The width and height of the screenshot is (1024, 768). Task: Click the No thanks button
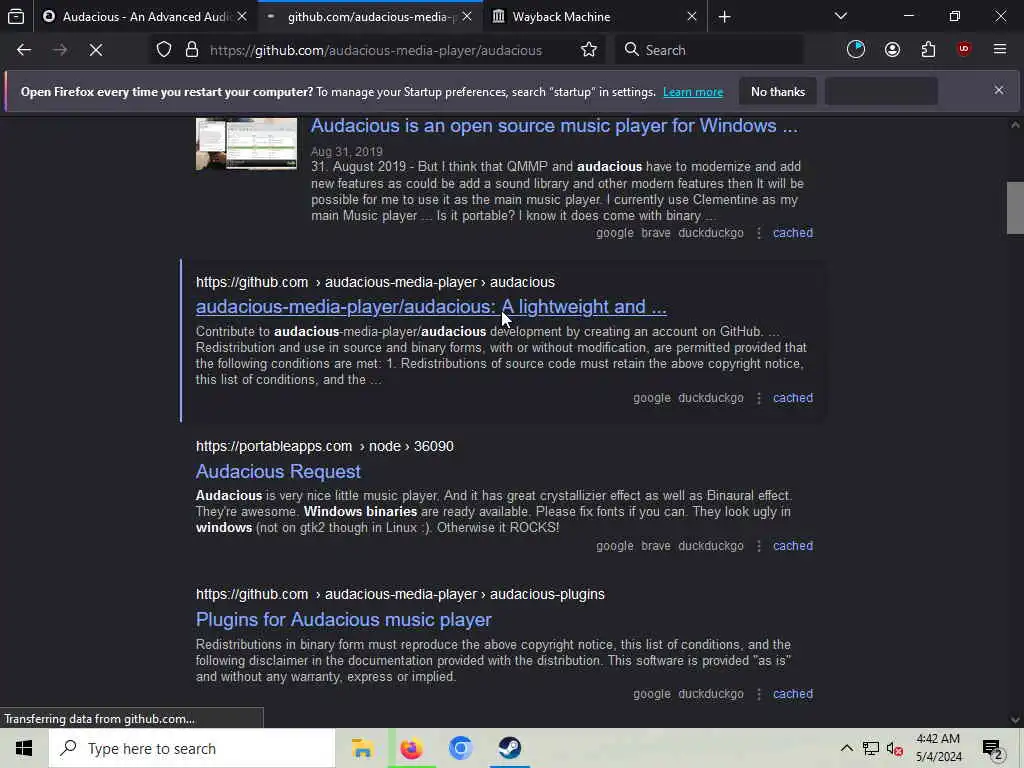click(x=778, y=91)
